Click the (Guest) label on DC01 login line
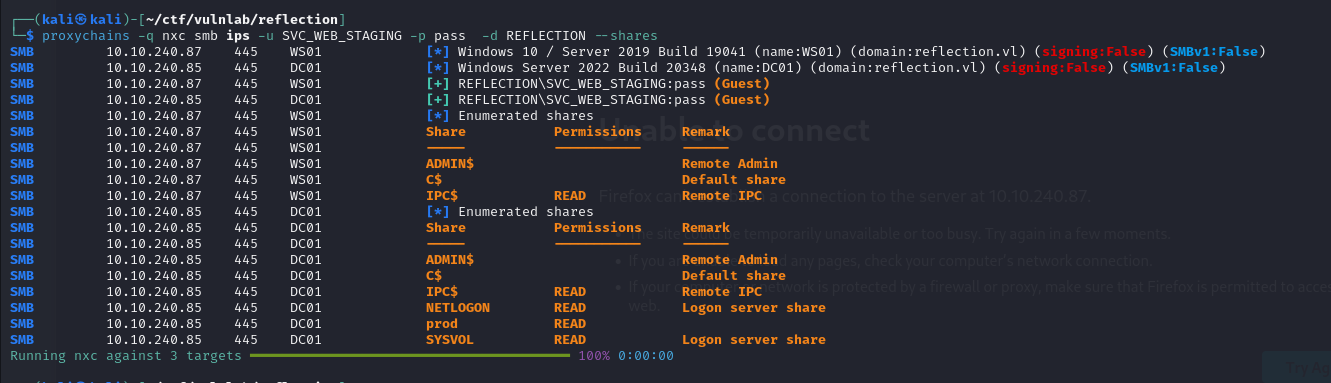The height and width of the screenshot is (383, 1331). [x=742, y=100]
